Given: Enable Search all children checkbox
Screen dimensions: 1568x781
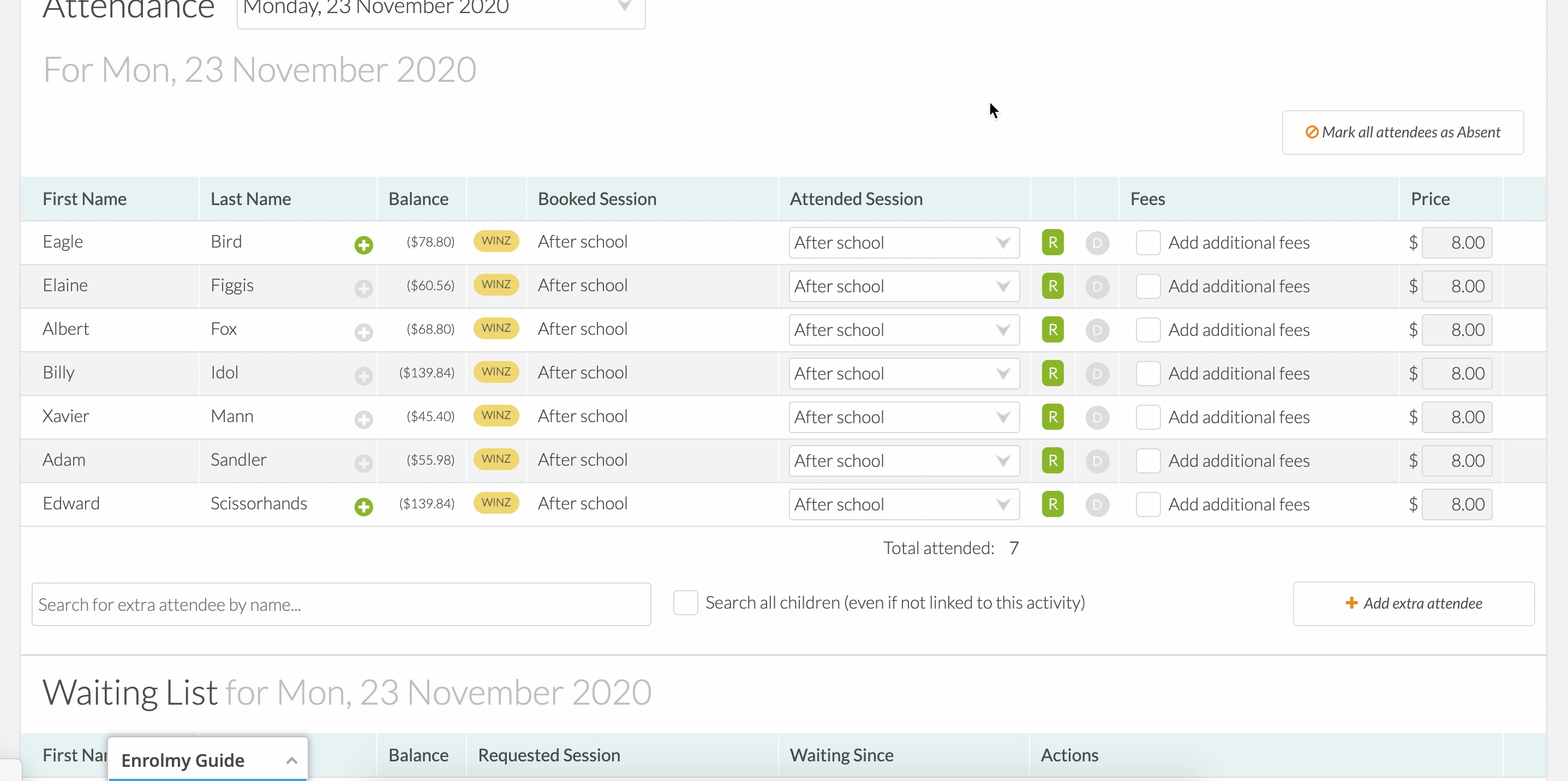Looking at the screenshot, I should pyautogui.click(x=685, y=602).
